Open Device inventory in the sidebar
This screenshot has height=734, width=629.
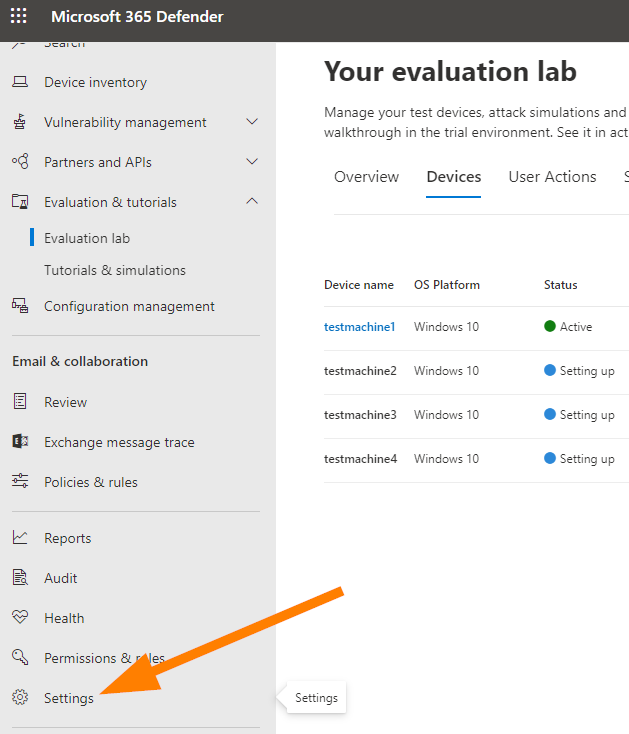95,82
